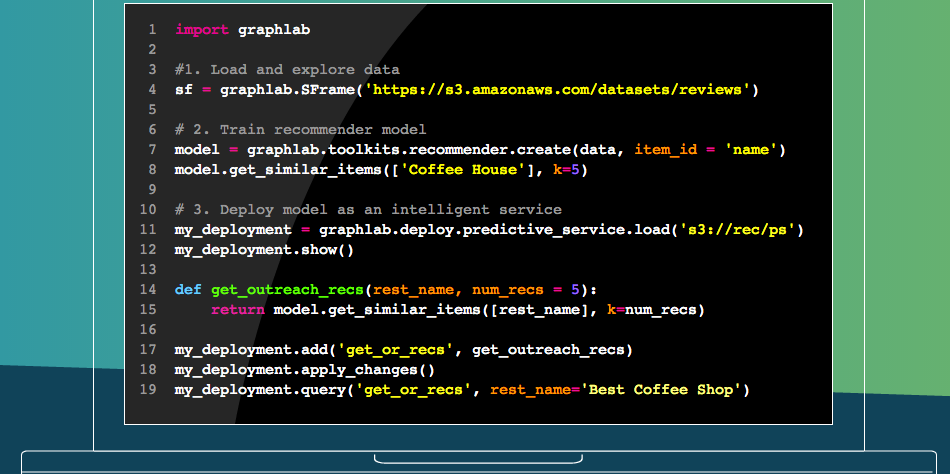
Task: Click 'my_deployment.add' on line 17
Action: point(251,350)
